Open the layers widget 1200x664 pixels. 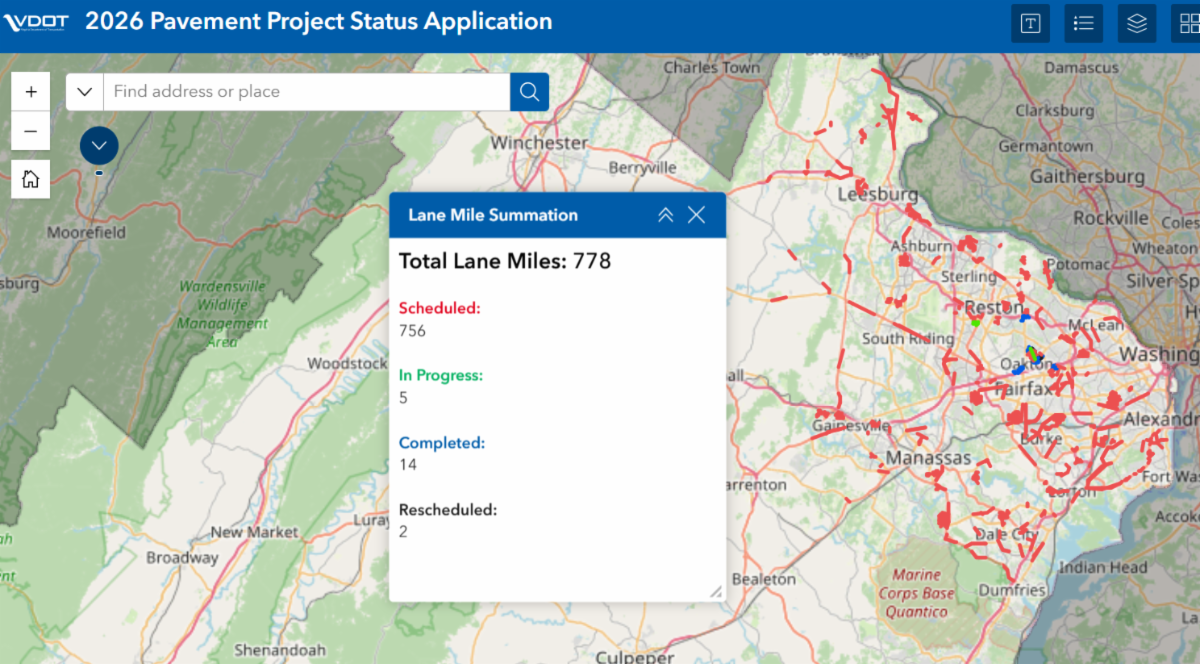point(1136,24)
